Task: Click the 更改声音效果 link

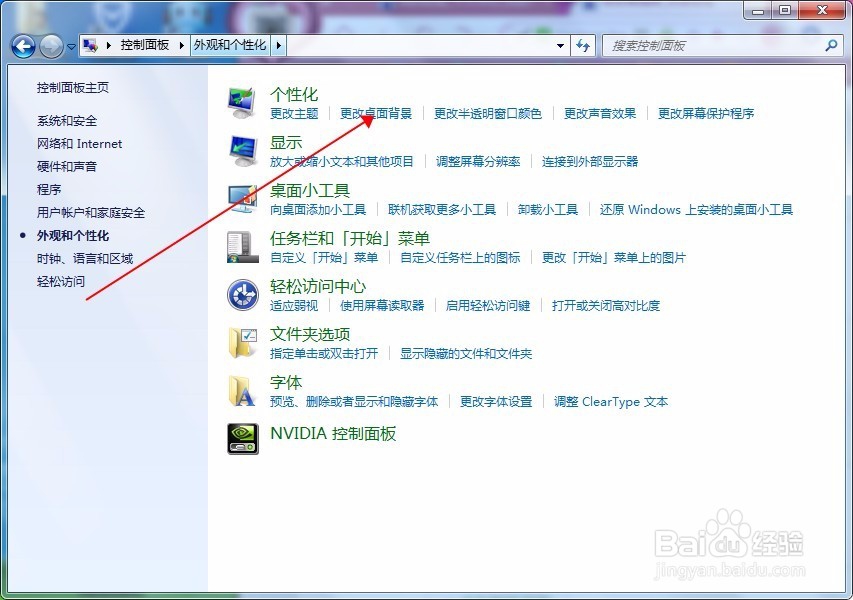Action: tap(600, 113)
